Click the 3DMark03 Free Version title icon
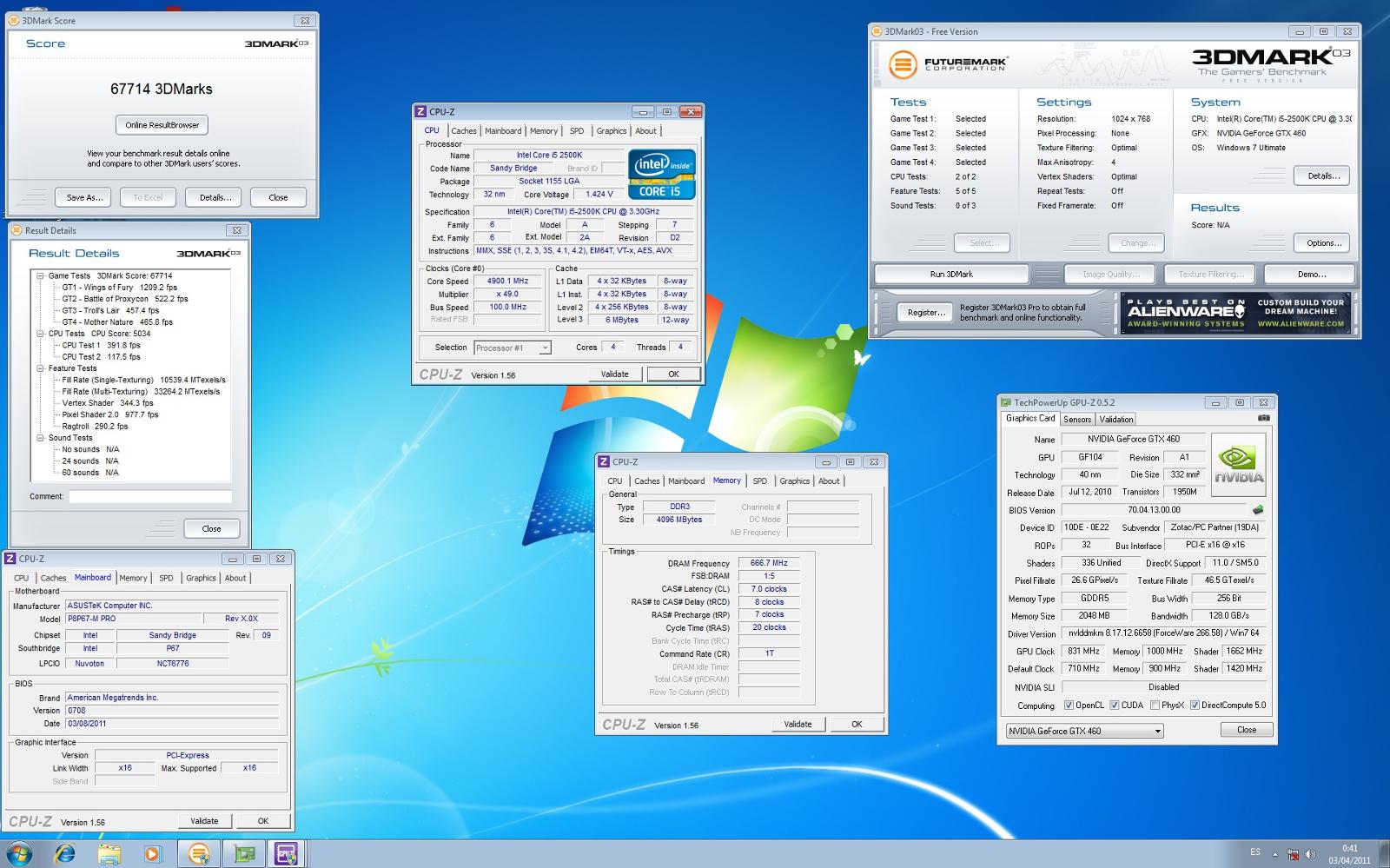Screen dimensions: 1390x868 point(877,31)
